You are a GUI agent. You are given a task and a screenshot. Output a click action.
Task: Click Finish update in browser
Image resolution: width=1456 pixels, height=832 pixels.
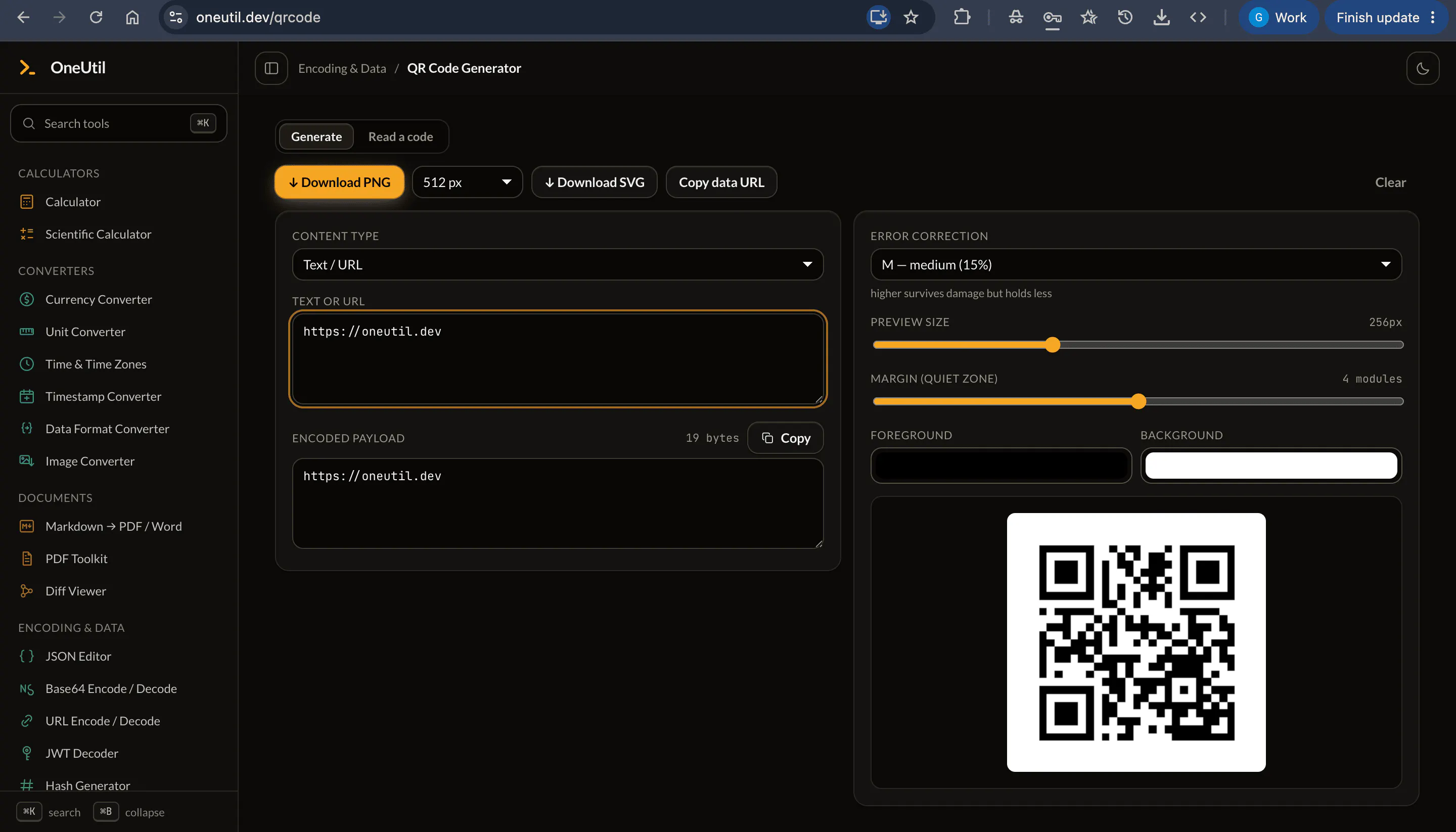[x=1387, y=17]
